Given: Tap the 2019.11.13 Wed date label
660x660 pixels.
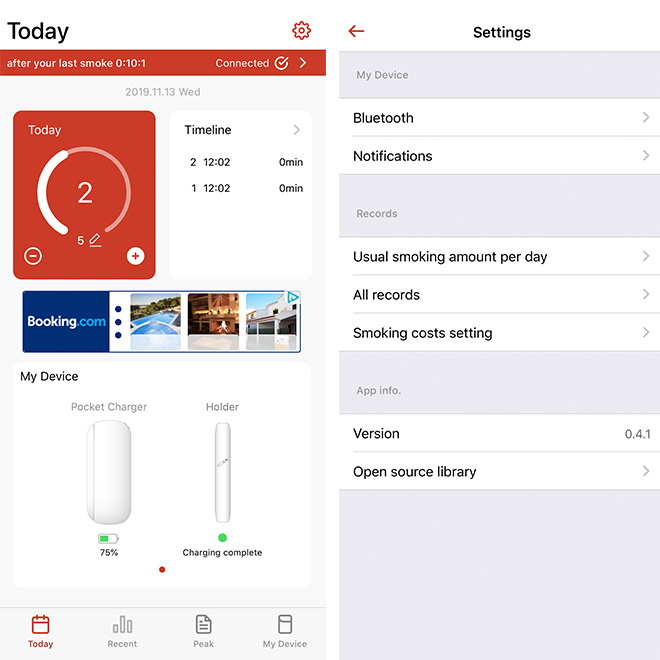Looking at the screenshot, I should click(162, 92).
